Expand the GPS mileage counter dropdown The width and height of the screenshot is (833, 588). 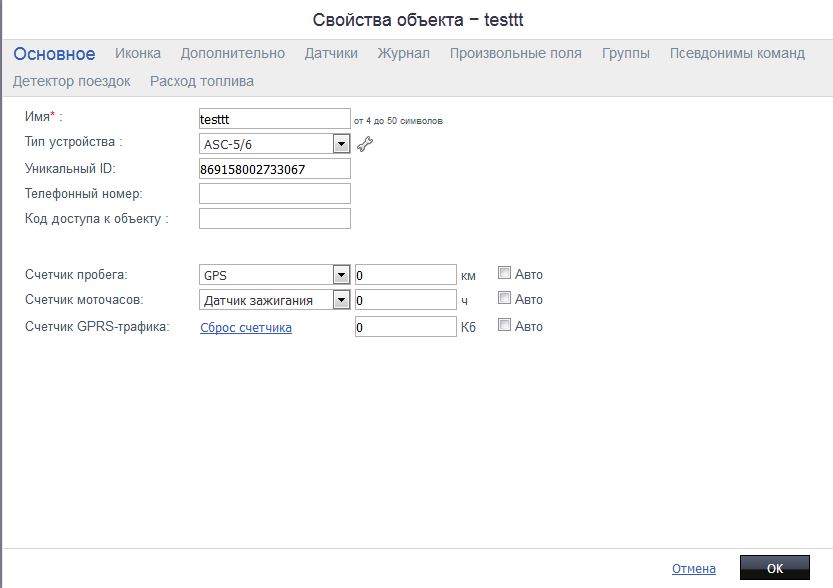(341, 274)
